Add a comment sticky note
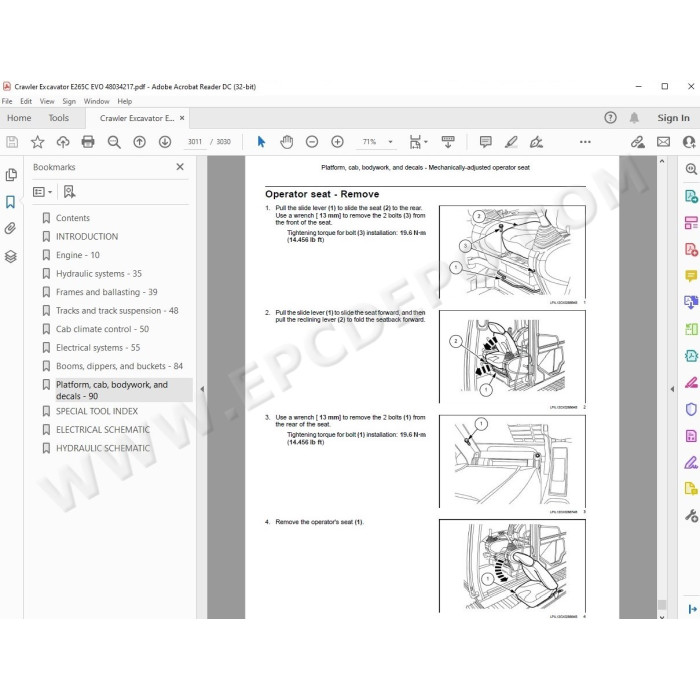 485,142
